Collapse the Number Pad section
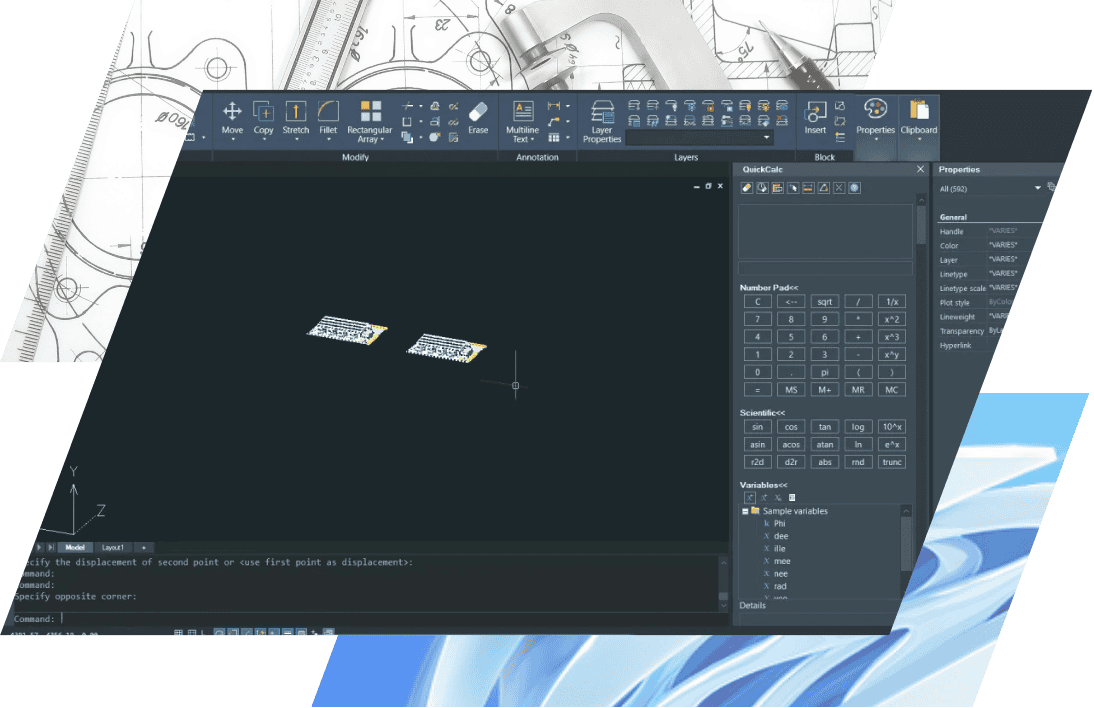 pyautogui.click(x=769, y=288)
